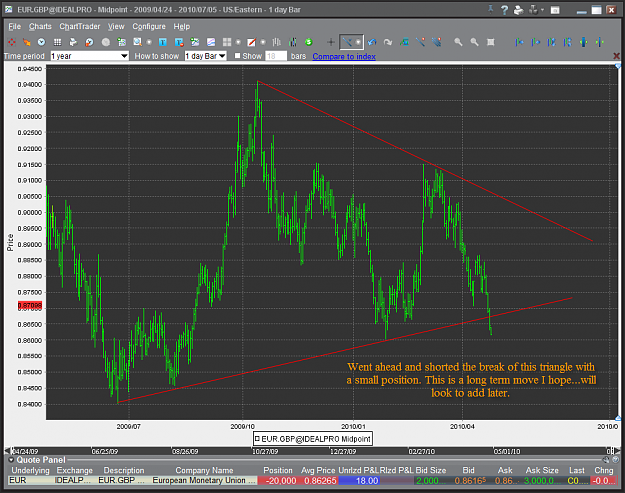Open the title bar tools dropdown arrow
This screenshot has height=493, width=625.
click(x=543, y=10)
